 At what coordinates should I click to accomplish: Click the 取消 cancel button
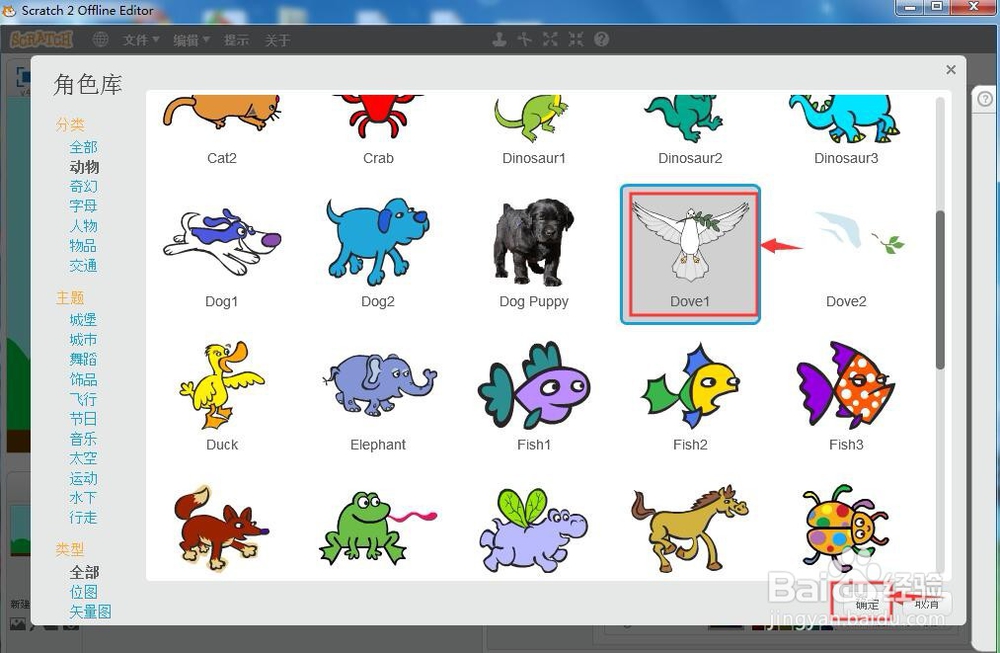click(927, 604)
